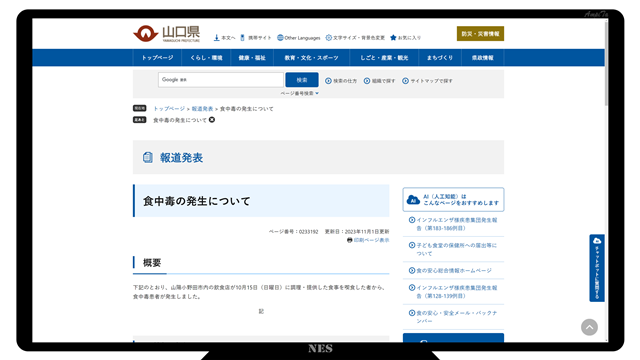Select トップページ in navigation bar
Screen dimensions: 640x360
tap(157, 58)
